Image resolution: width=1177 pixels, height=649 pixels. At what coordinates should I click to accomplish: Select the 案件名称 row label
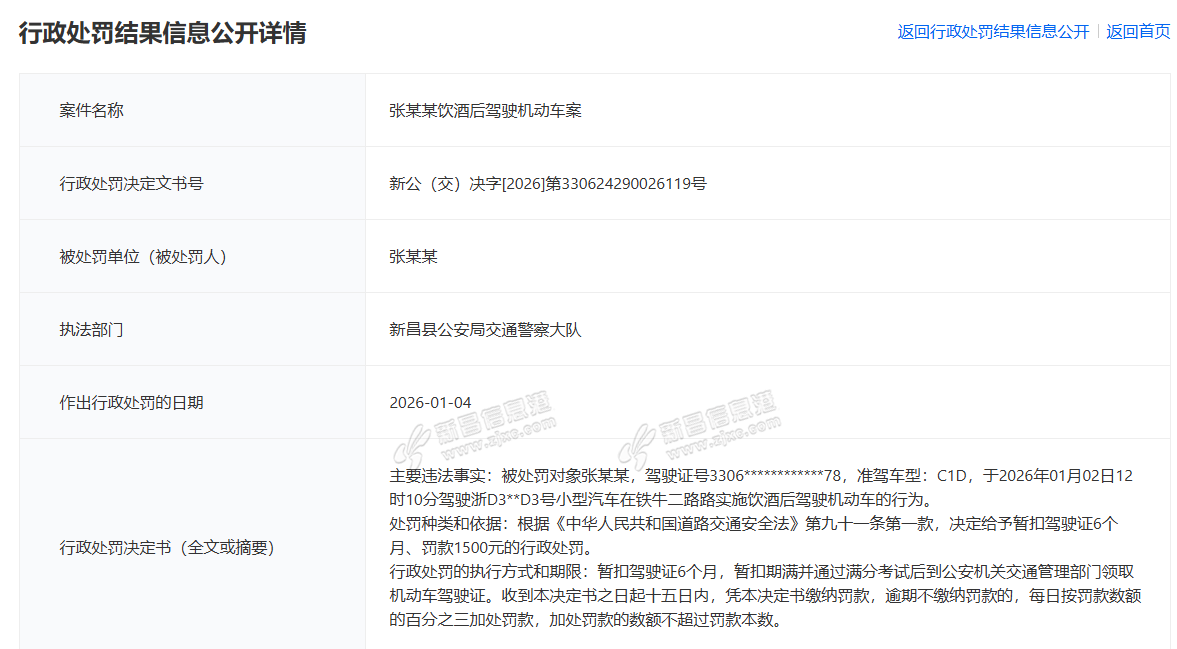[91, 111]
